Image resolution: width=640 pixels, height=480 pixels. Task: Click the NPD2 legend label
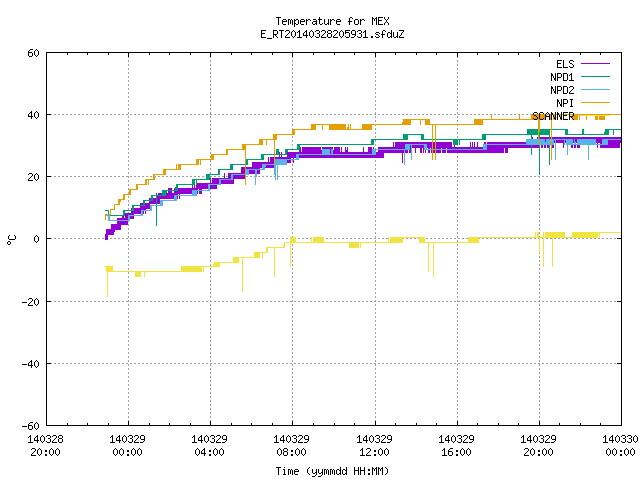(562, 90)
